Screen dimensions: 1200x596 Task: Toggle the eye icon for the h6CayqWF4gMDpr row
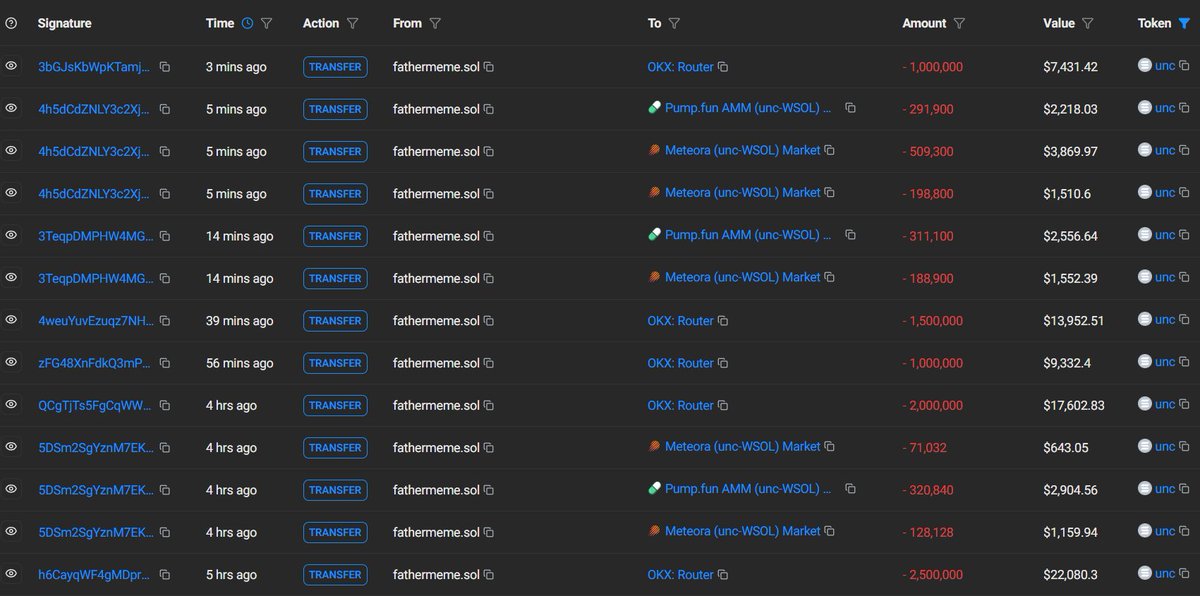pos(11,574)
